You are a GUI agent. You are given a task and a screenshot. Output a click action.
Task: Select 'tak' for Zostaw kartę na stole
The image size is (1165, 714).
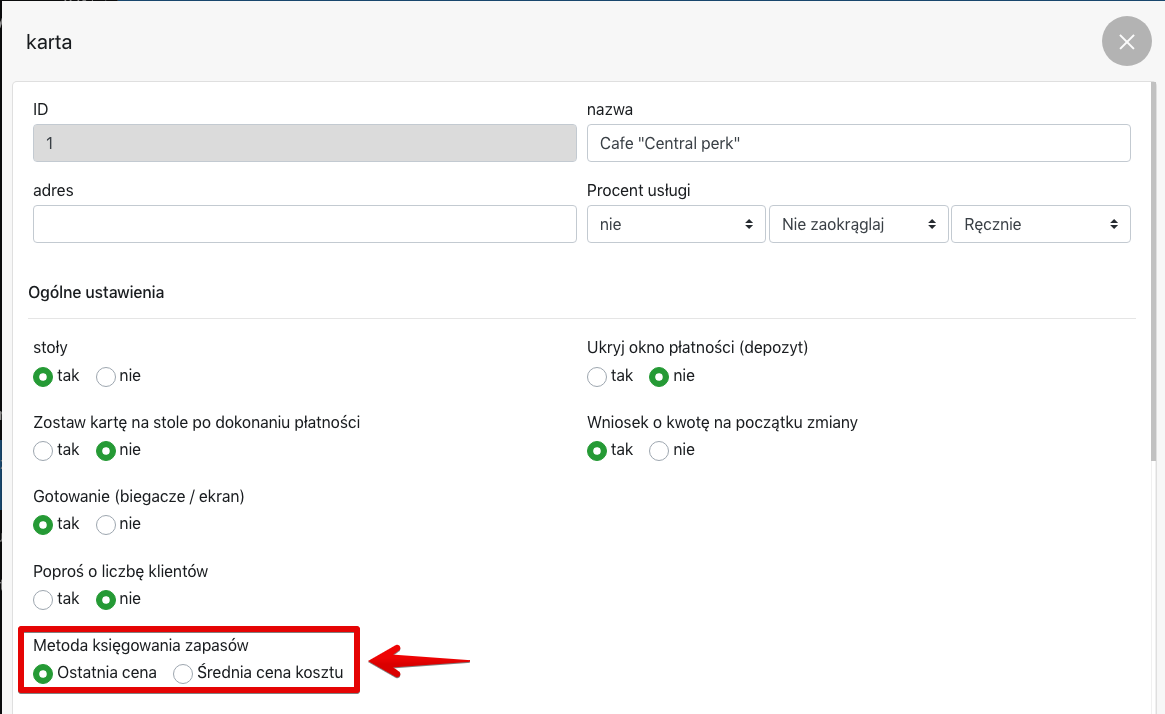click(43, 451)
